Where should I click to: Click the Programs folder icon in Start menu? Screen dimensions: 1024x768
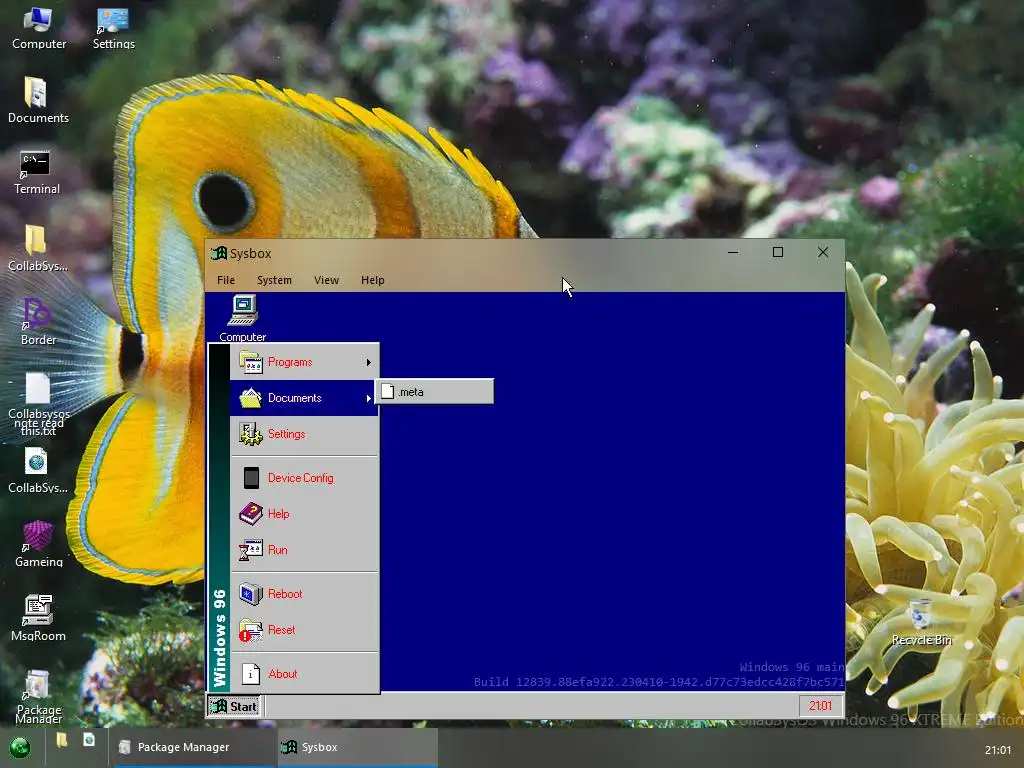click(250, 362)
